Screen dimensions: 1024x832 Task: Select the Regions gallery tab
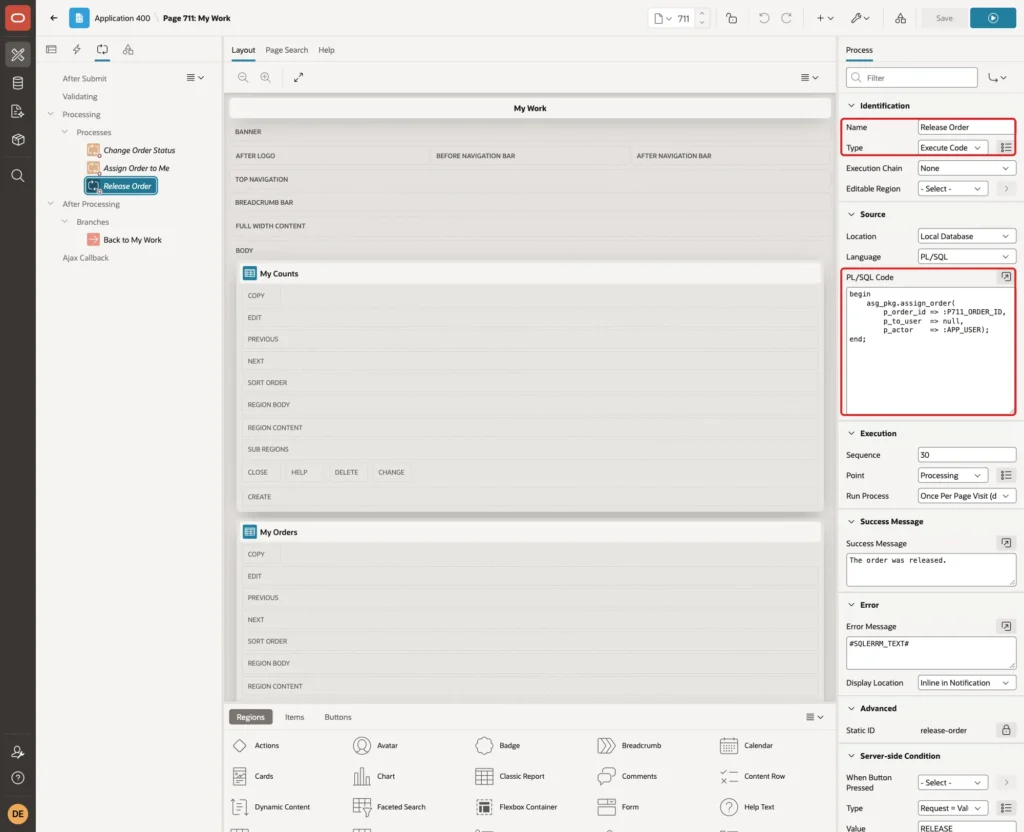[x=250, y=716]
